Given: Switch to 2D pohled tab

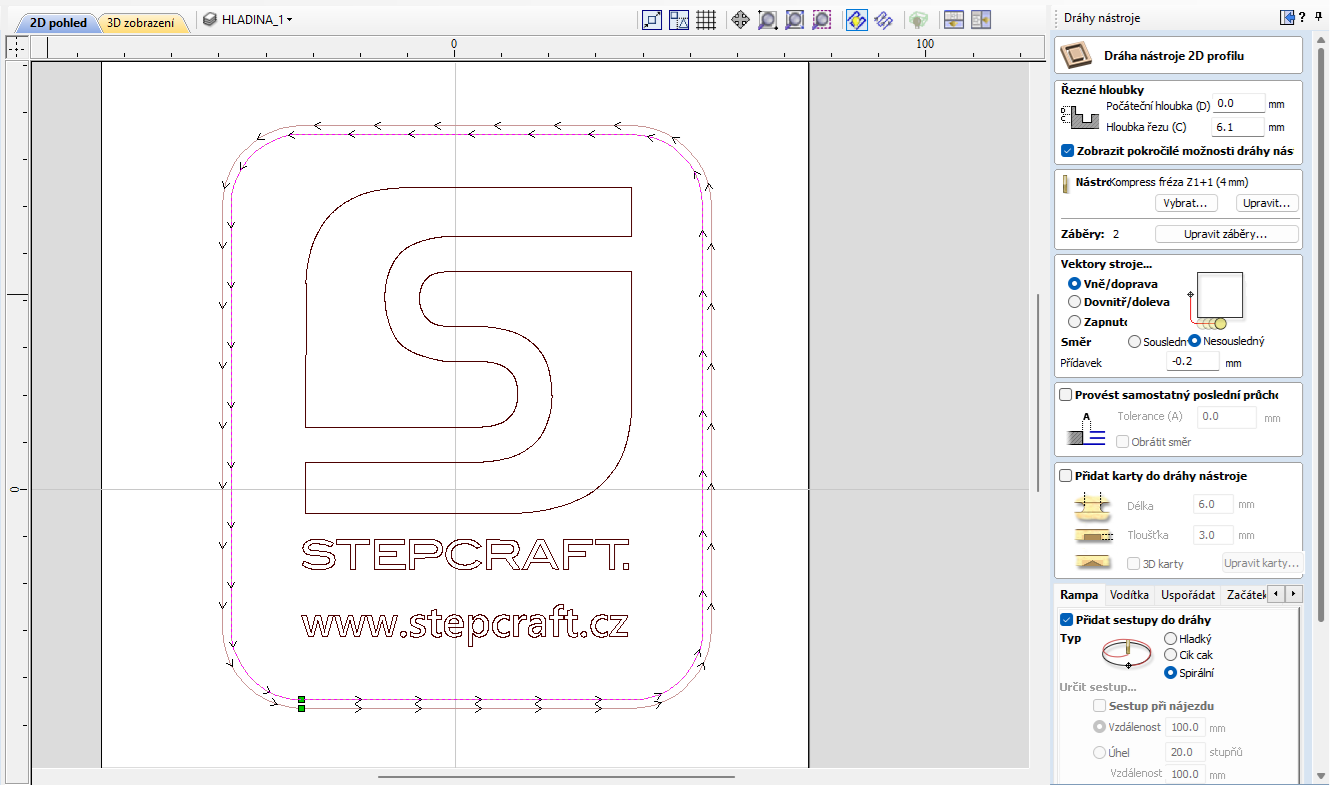Looking at the screenshot, I should 58,23.
